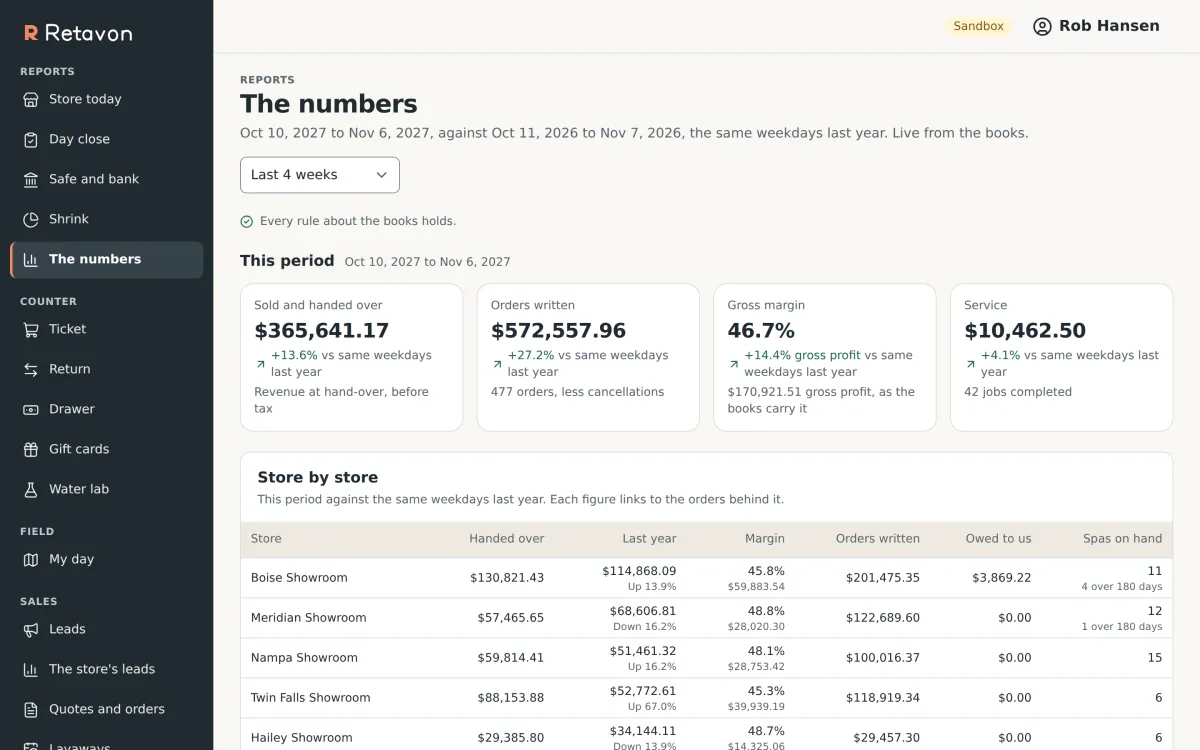Open the Last 4 weeks period dropdown
This screenshot has height=750, width=1200.
(x=320, y=175)
